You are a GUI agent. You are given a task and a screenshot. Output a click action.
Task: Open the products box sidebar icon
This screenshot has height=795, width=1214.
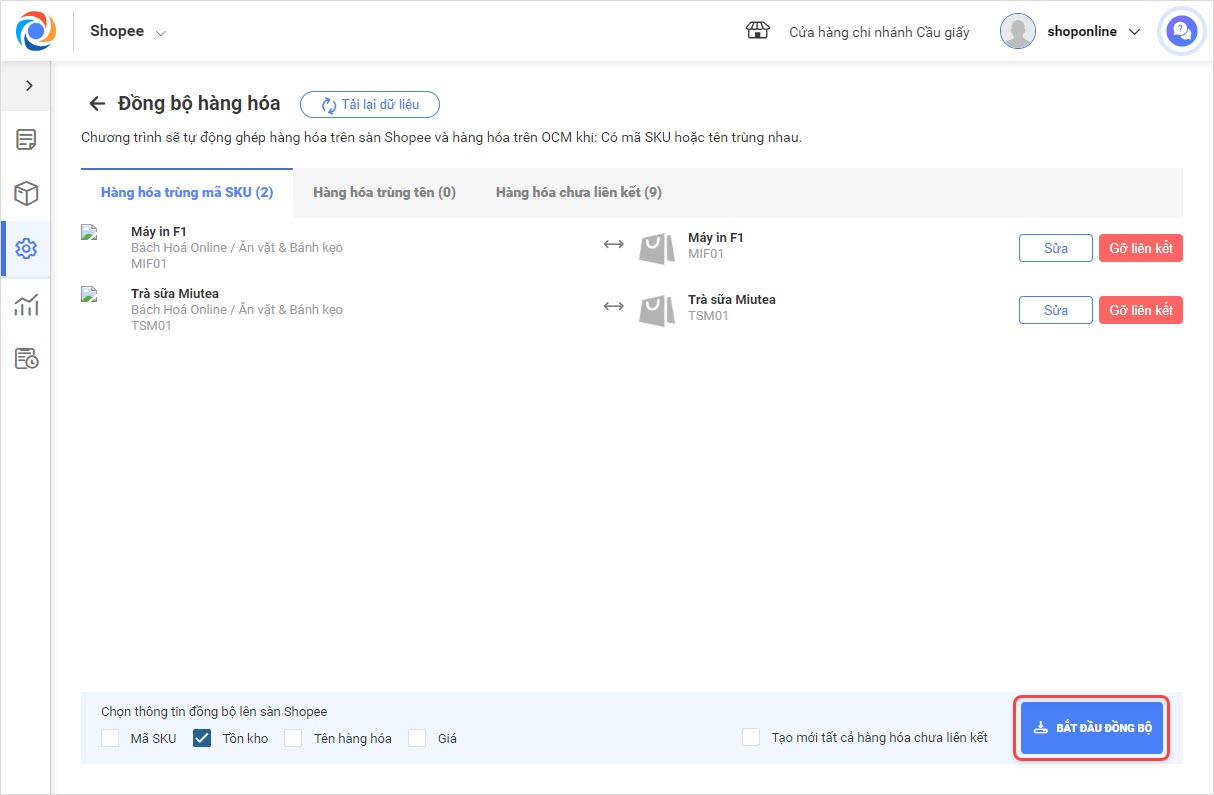[x=26, y=193]
